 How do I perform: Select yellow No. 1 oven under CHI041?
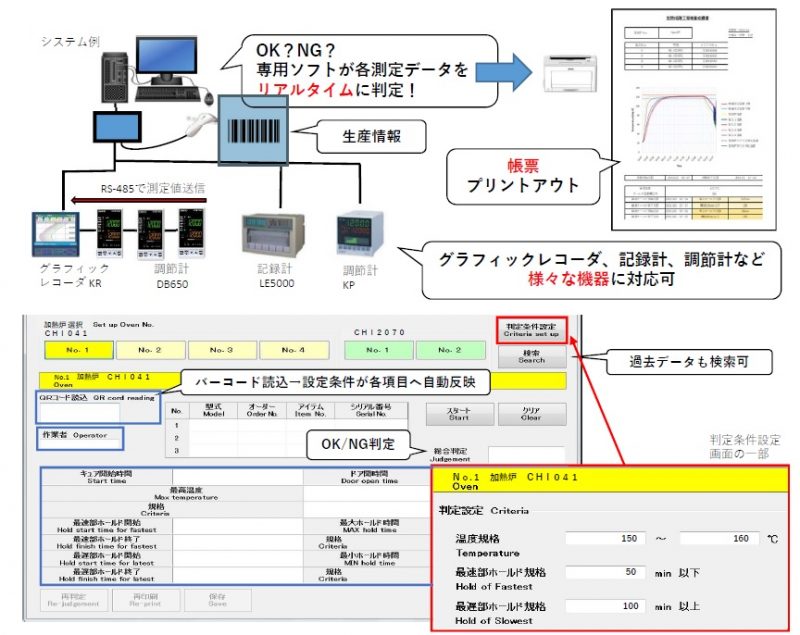click(x=77, y=350)
